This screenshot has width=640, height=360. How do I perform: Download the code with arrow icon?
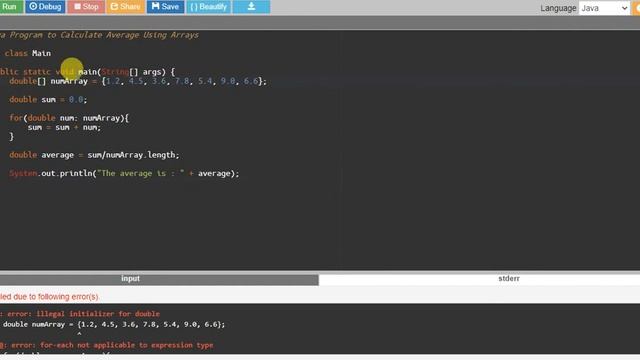click(x=251, y=7)
